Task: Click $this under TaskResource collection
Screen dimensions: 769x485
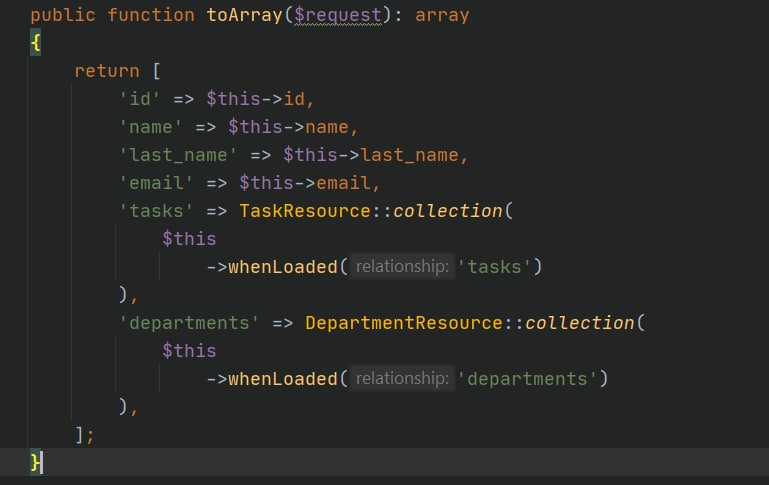Action: pyautogui.click(x=189, y=239)
